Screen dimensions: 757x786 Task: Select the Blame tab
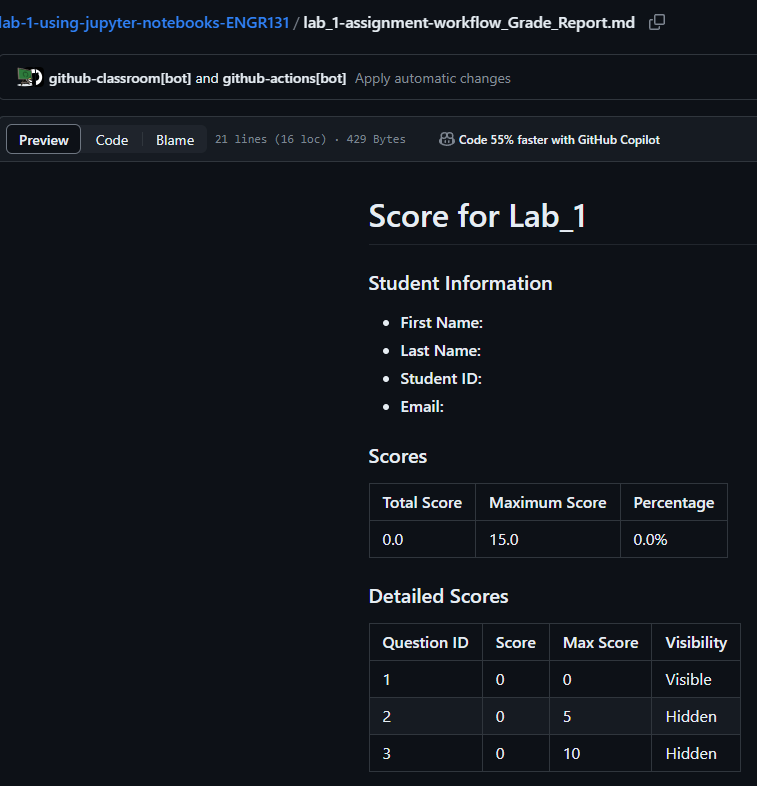click(175, 140)
